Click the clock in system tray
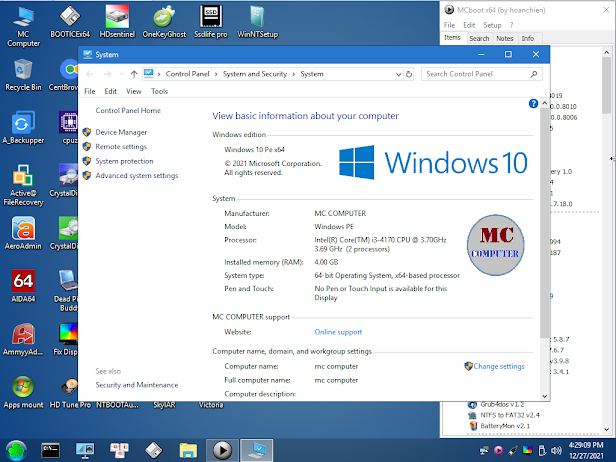Image resolution: width=616 pixels, height=462 pixels. 586,450
